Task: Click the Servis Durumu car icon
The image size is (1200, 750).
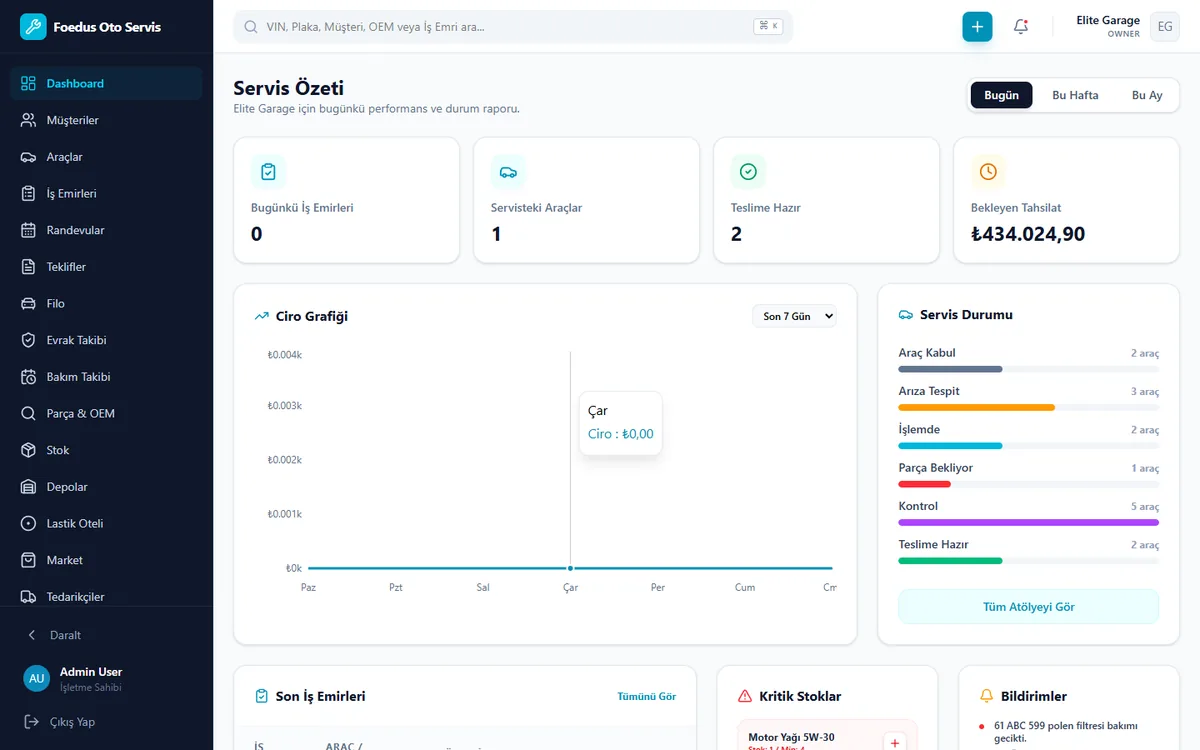Action: coord(906,314)
